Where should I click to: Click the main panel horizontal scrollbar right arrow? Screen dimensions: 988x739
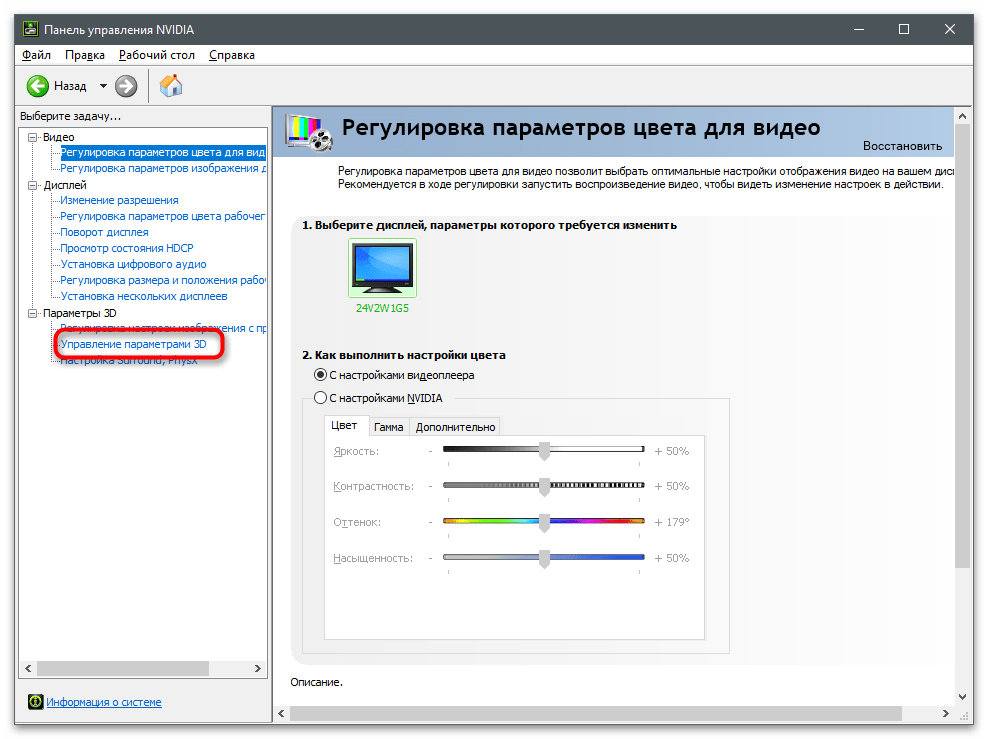(945, 713)
